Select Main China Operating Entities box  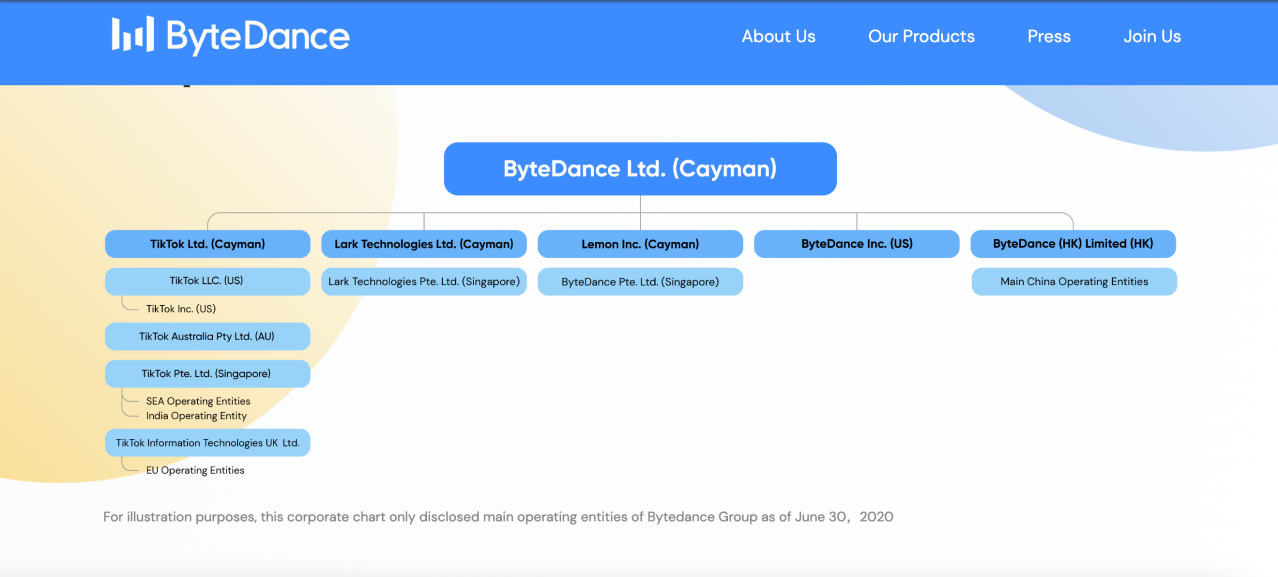click(x=1074, y=282)
